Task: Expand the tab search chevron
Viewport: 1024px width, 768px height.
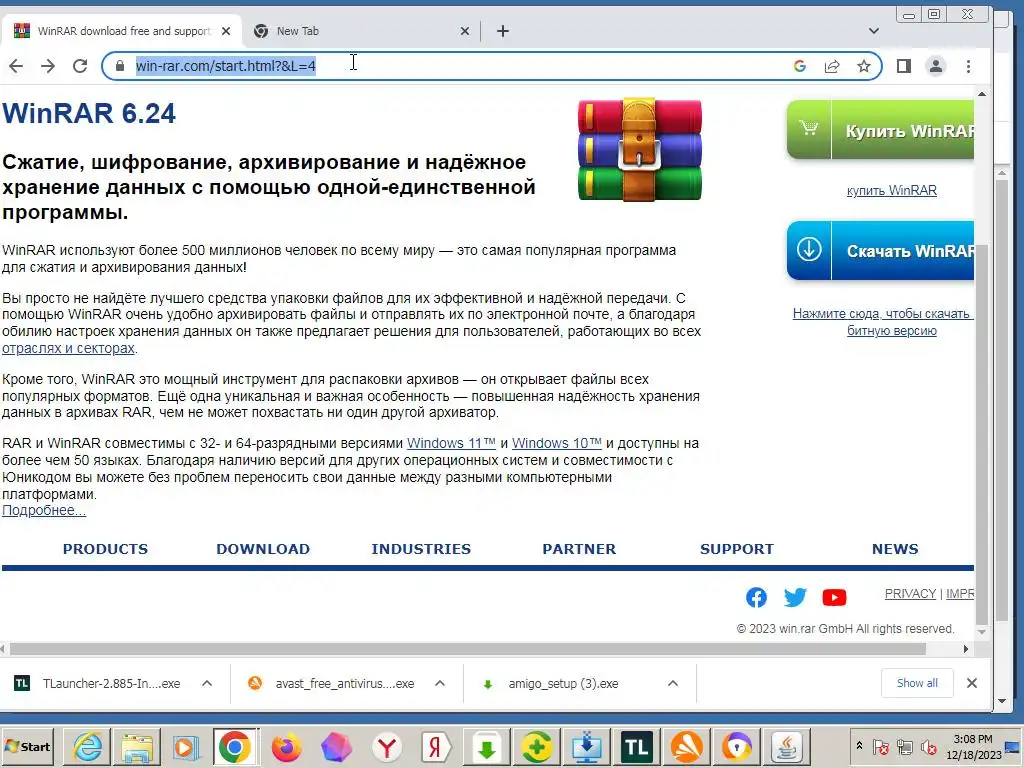Action: coord(874,31)
